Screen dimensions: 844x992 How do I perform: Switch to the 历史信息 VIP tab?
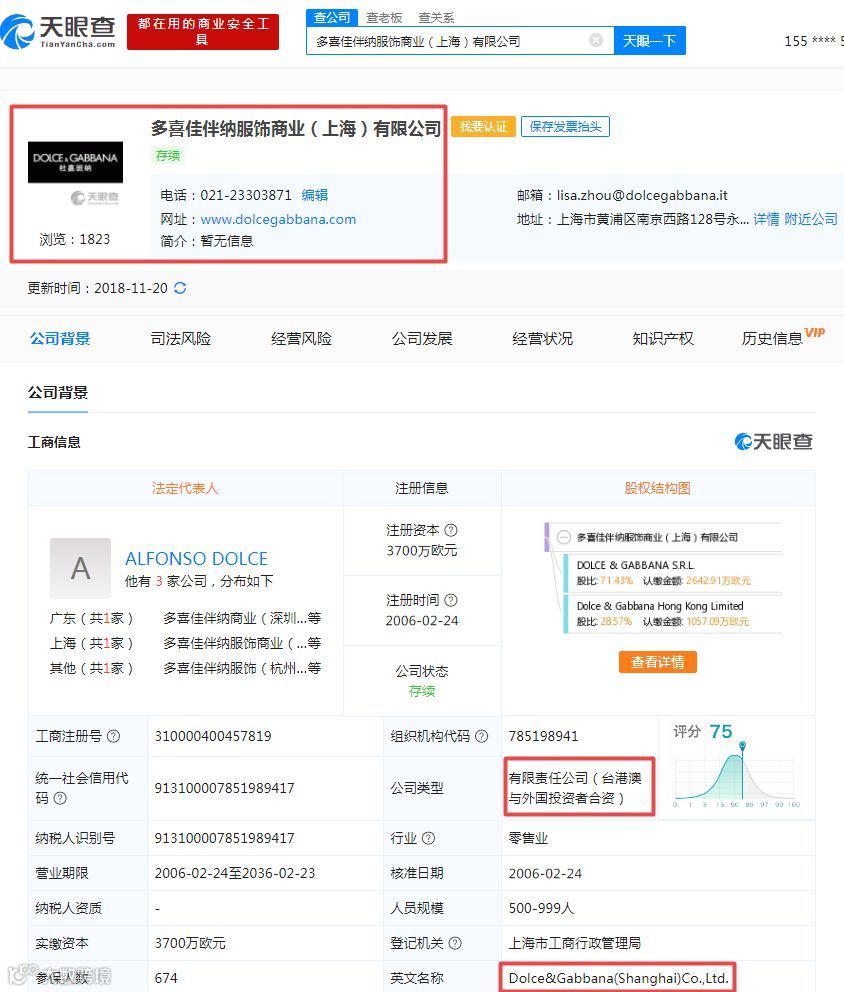coord(783,337)
